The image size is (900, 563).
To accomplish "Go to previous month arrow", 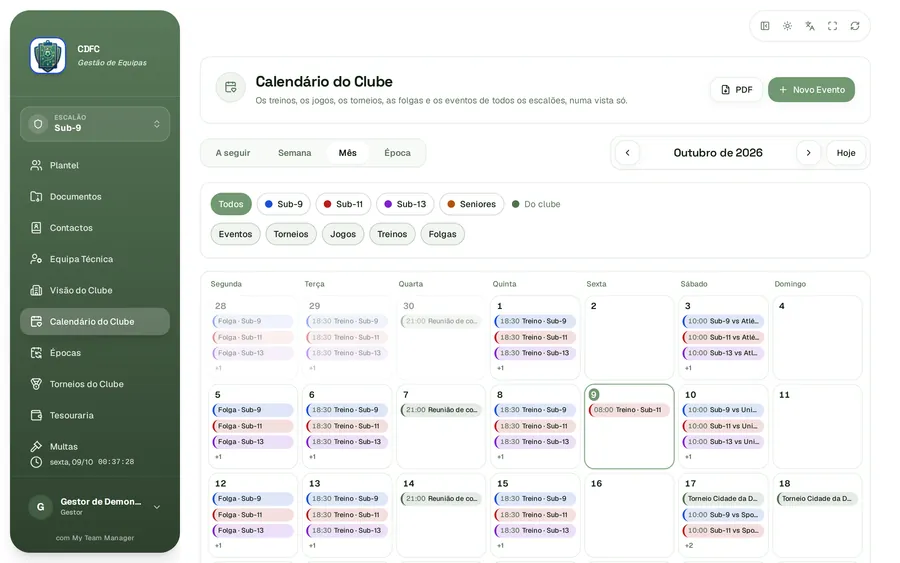I will click(627, 153).
